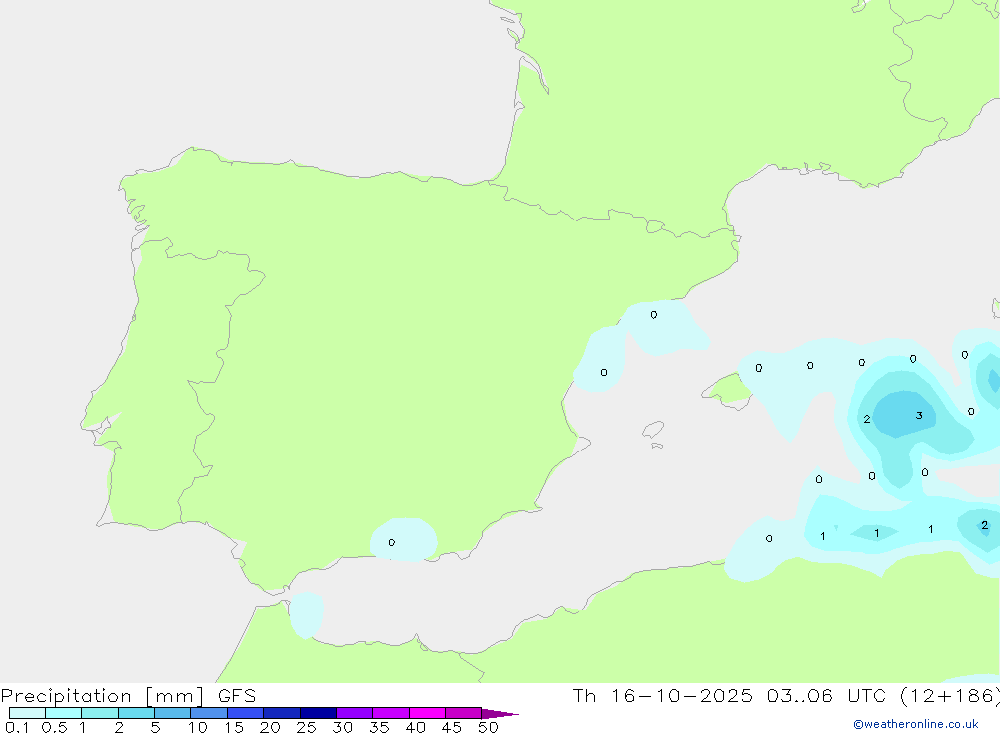Click the legend label '25'
1000x733 pixels.
coord(306,727)
